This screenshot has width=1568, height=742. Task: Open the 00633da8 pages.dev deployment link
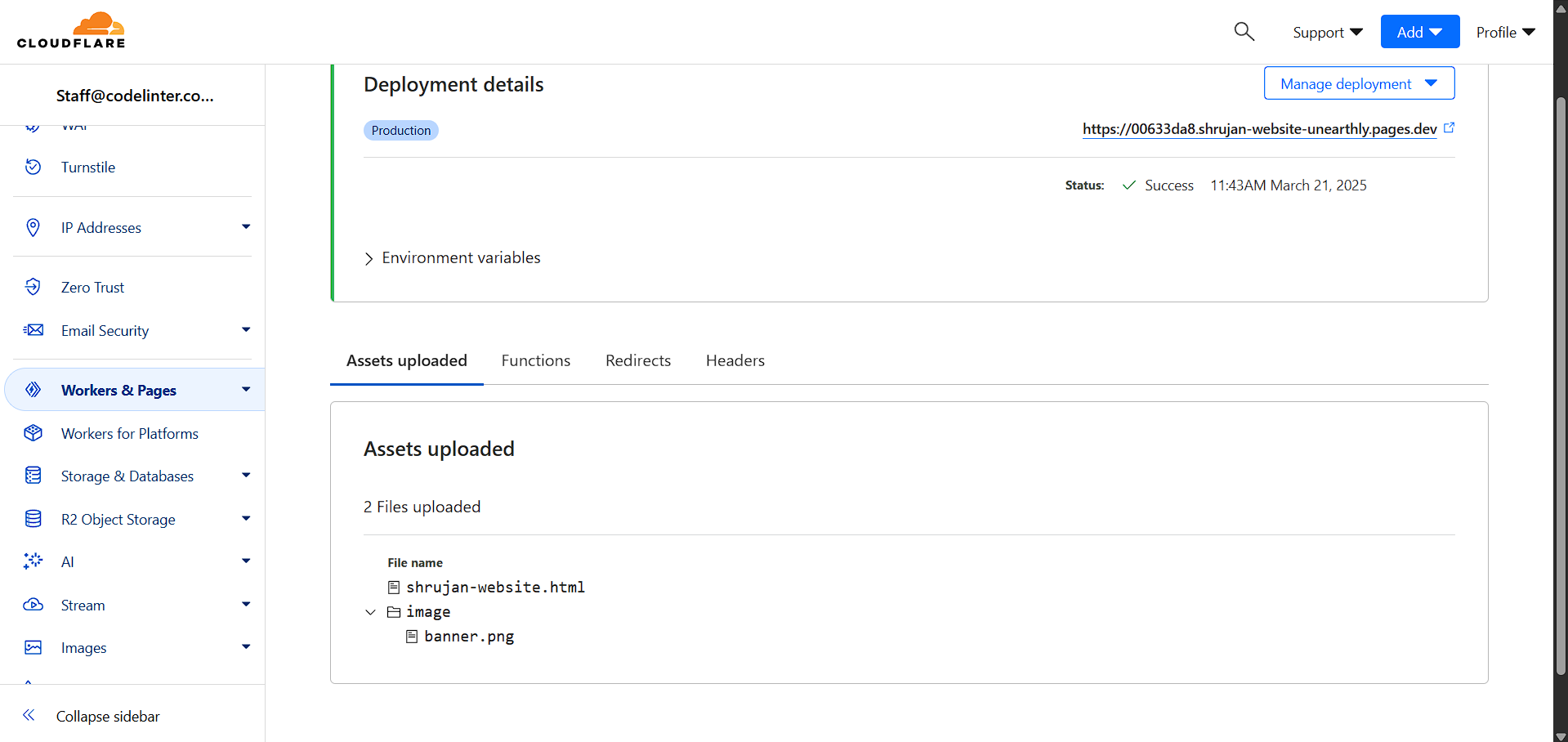(x=1259, y=129)
